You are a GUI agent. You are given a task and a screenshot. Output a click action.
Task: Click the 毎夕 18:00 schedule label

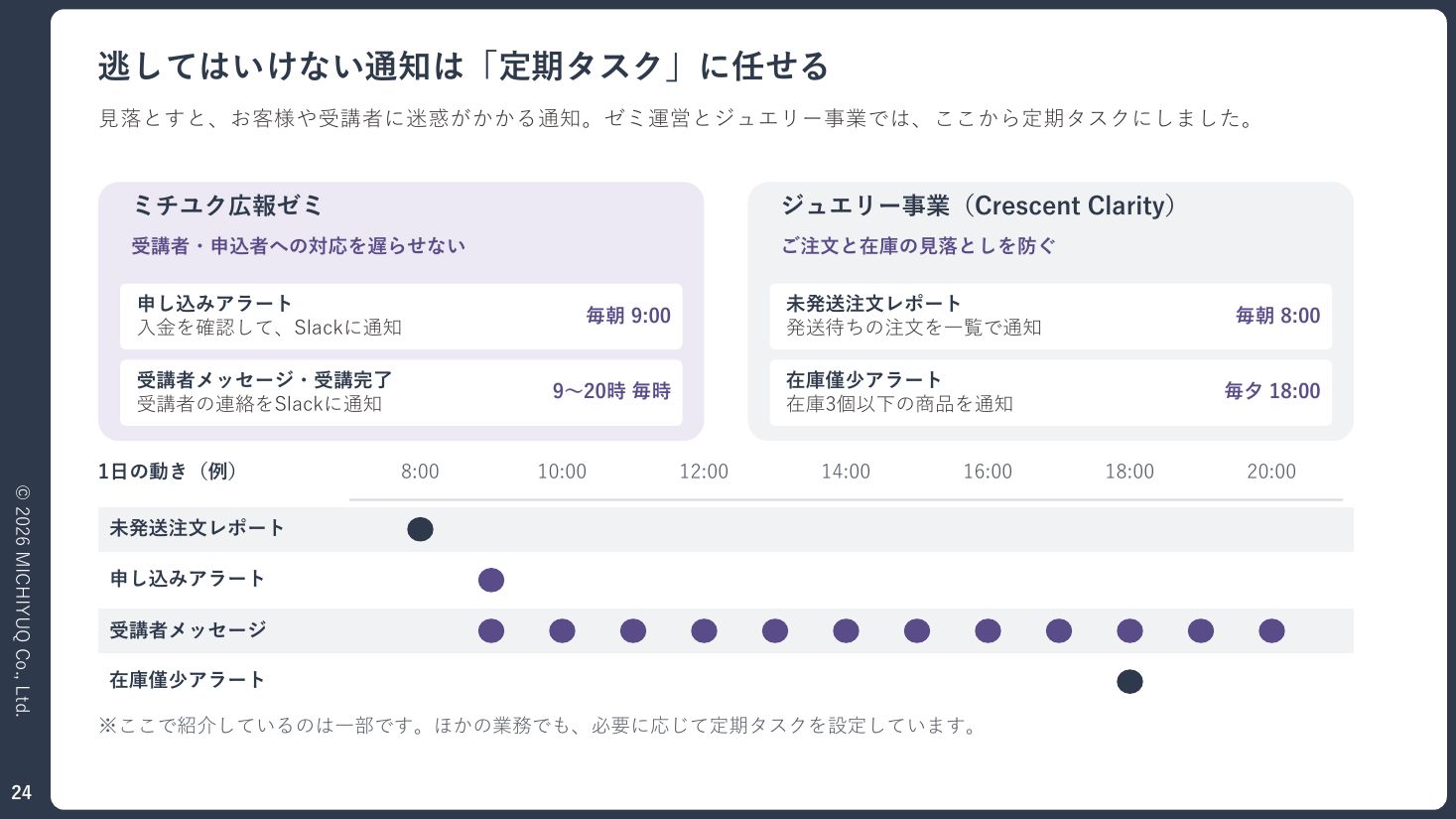click(x=1272, y=391)
